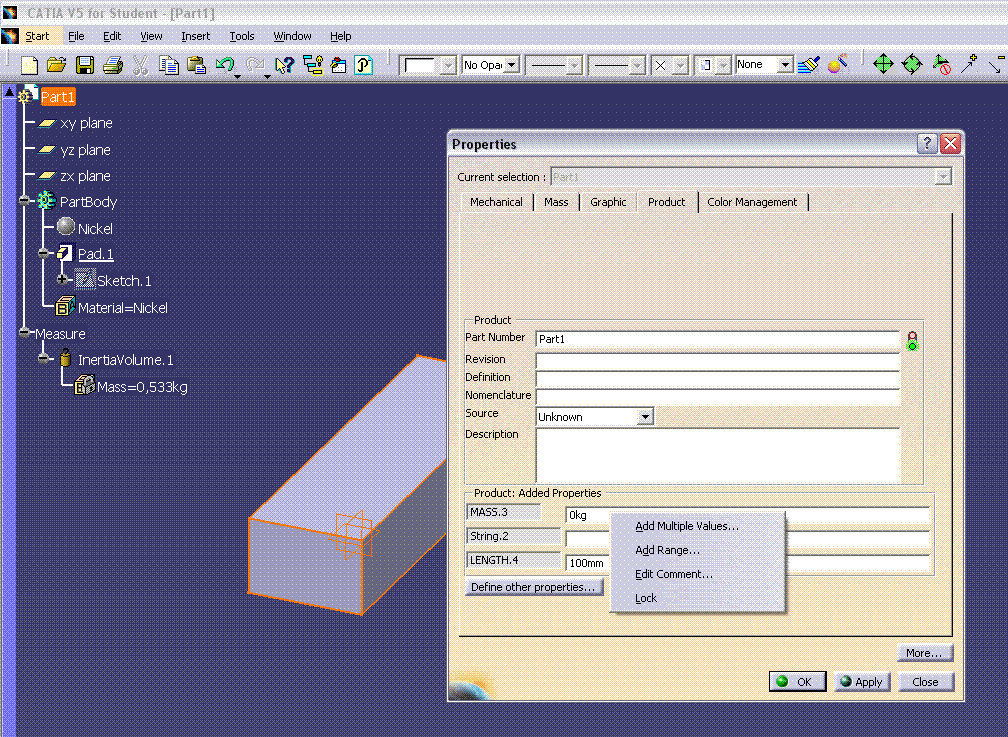The image size is (1008, 737).
Task: Click the question mark help button in Properties
Action: tap(926, 143)
